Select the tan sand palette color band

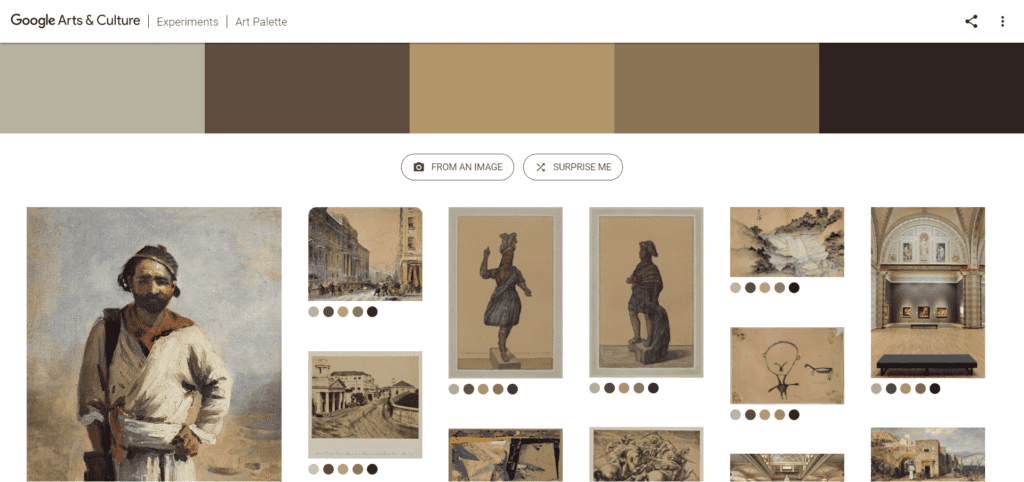[512, 88]
